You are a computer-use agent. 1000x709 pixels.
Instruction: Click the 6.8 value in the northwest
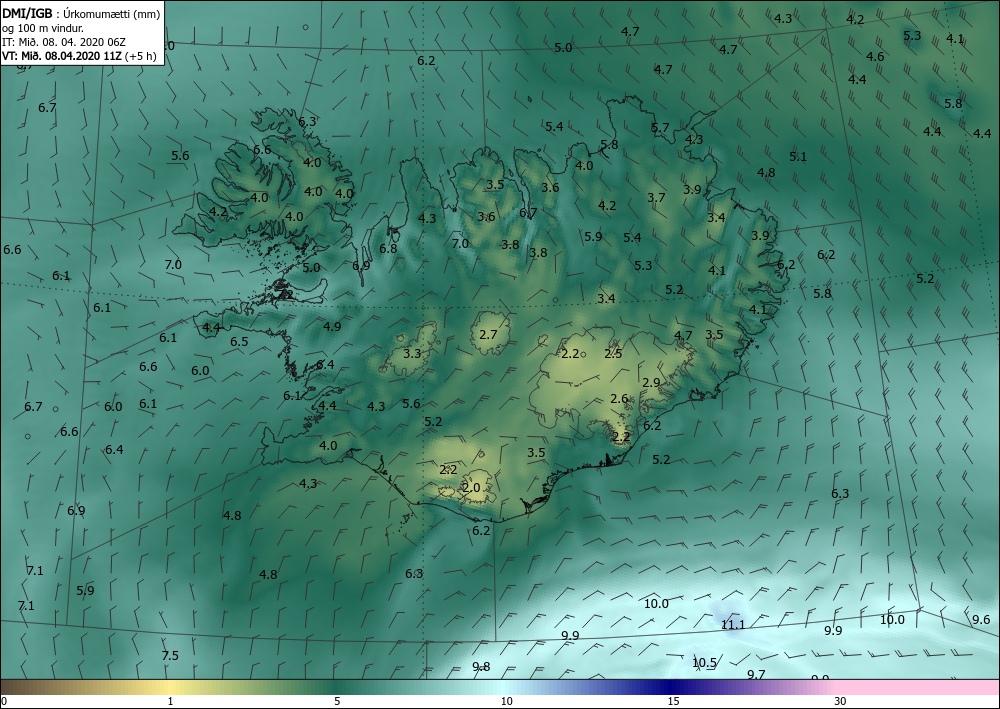388,249
